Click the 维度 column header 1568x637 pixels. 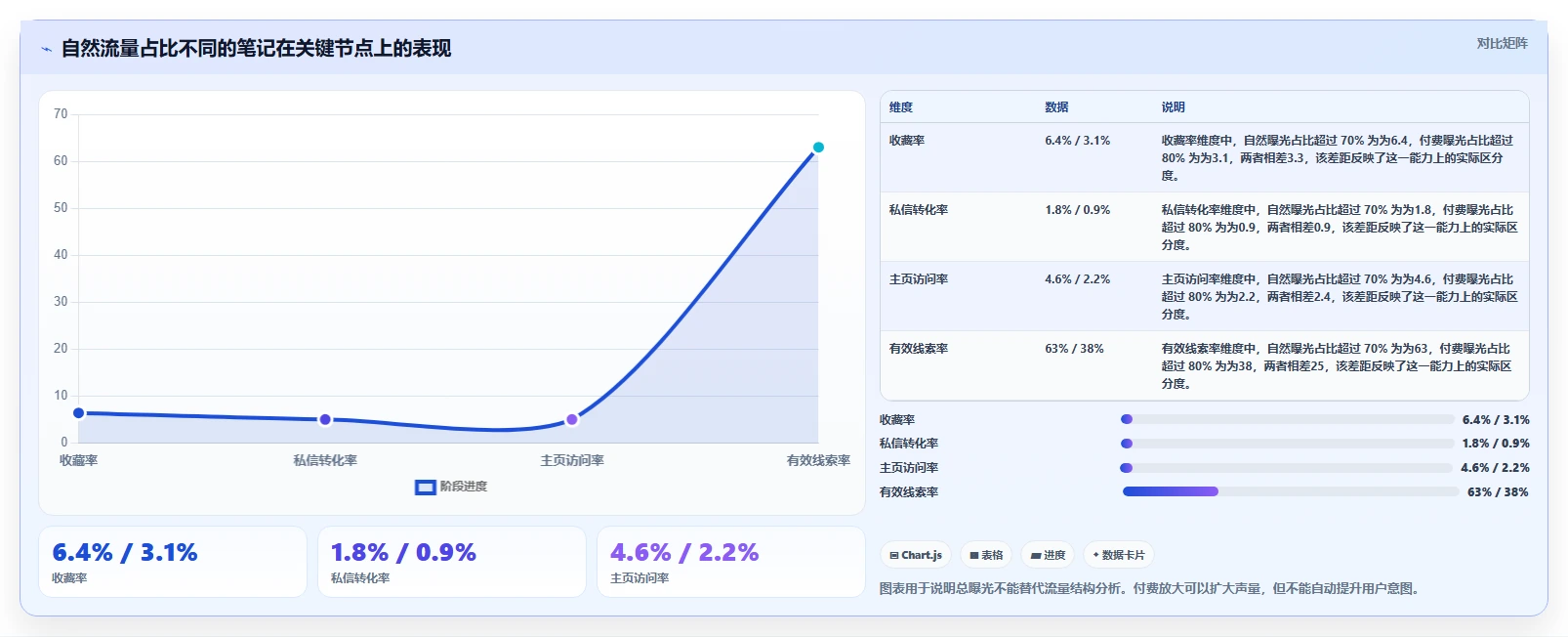point(901,107)
